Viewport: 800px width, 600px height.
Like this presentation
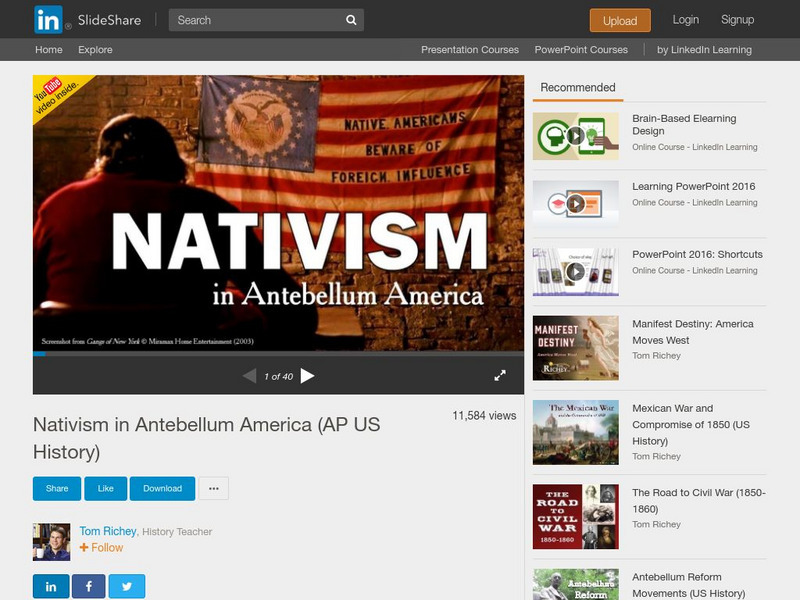(x=105, y=488)
